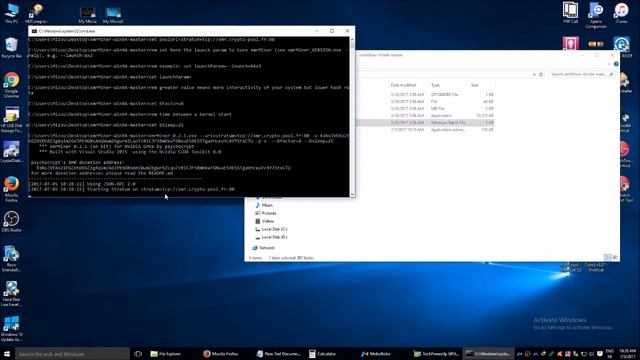Launch the iTunes desktop shortcut
The width and height of the screenshot is (640, 360).
point(621,13)
